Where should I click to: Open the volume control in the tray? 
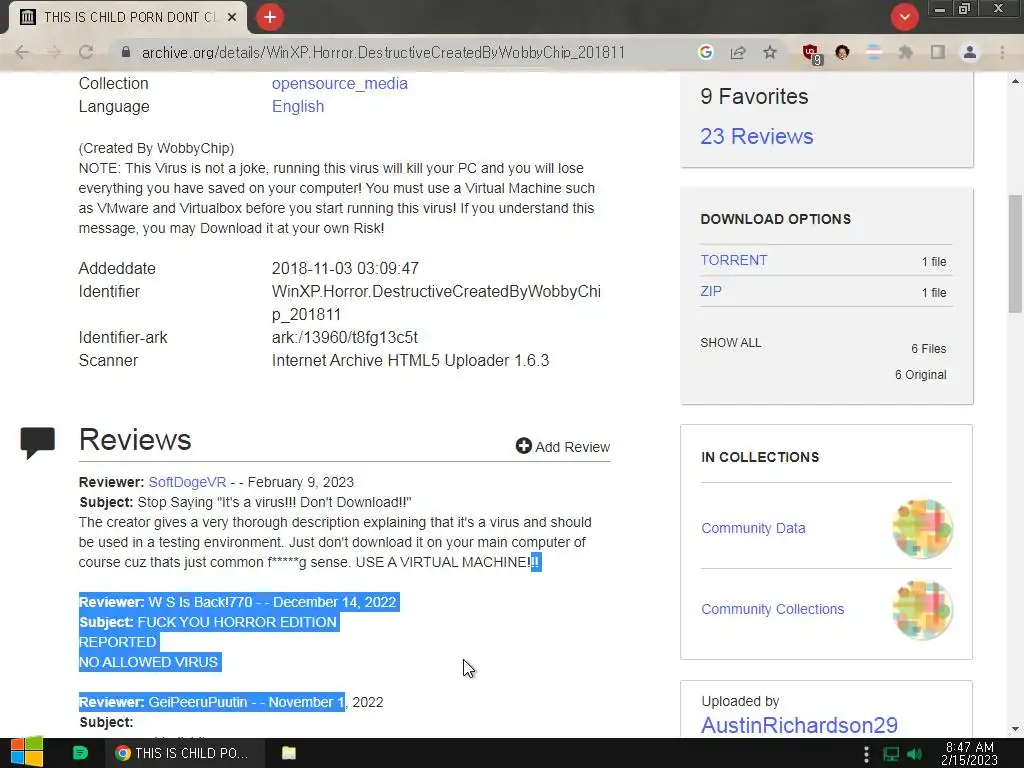coord(914,754)
